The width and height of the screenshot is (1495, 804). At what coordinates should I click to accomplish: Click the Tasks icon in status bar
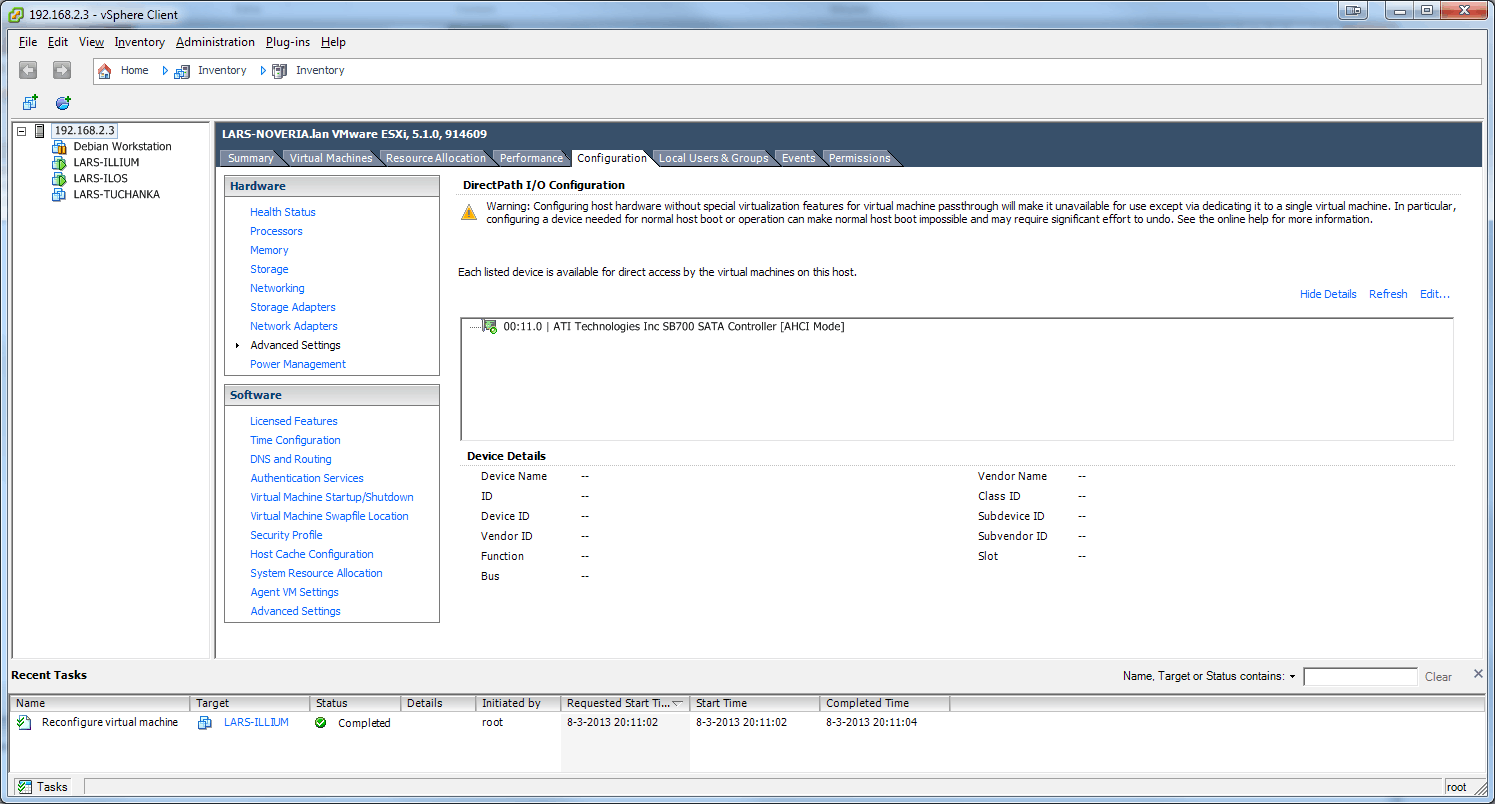click(x=25, y=787)
